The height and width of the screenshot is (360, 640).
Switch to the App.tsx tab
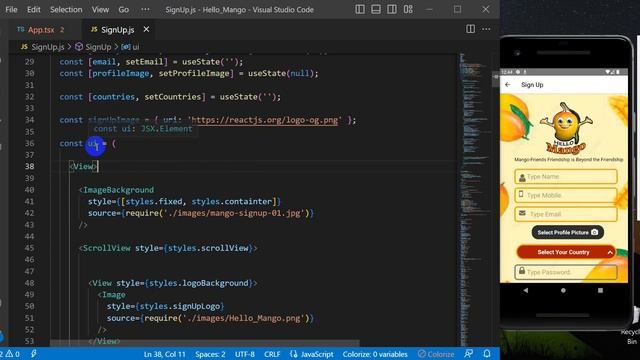41,30
